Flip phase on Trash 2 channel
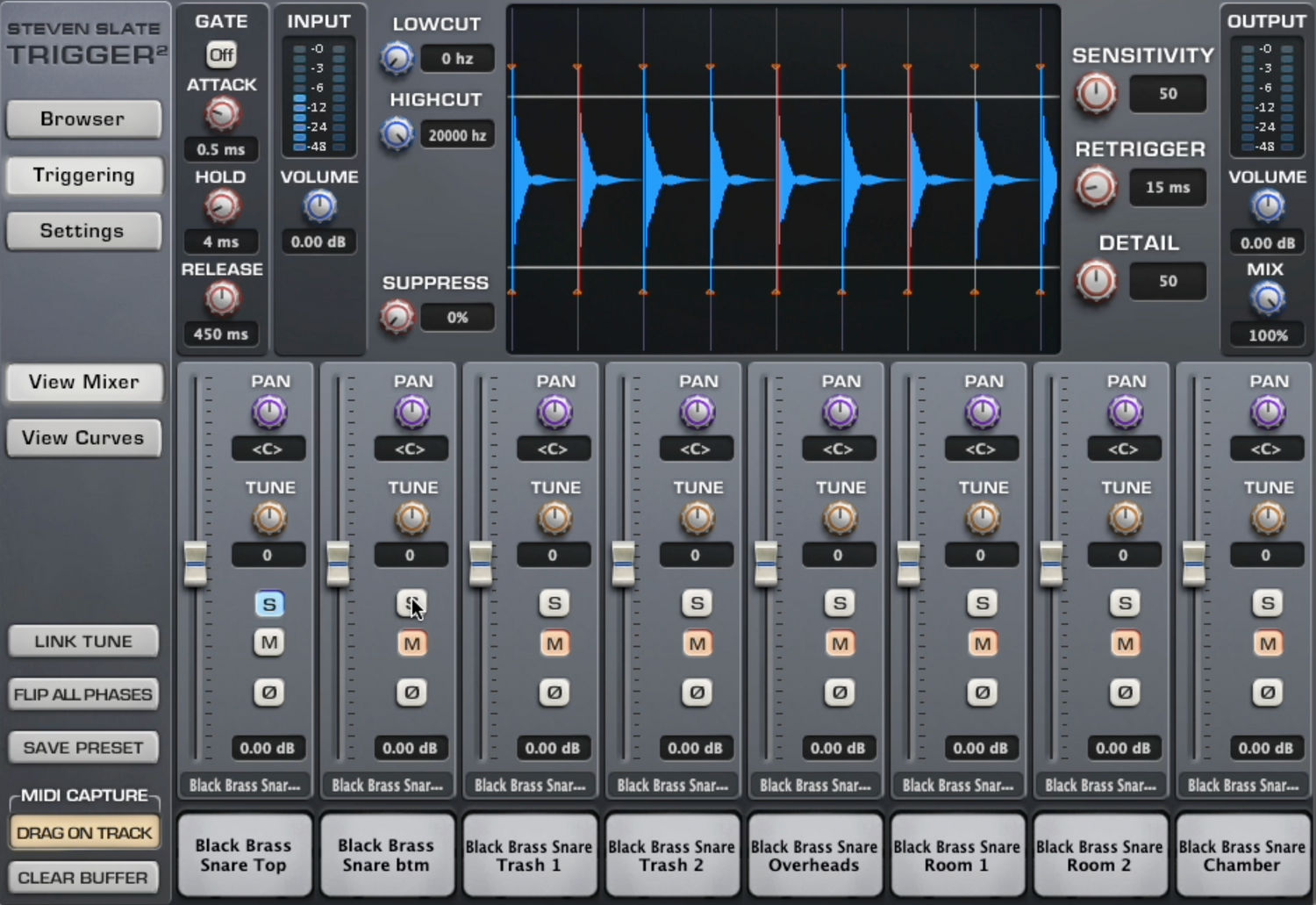Viewport: 1316px width, 905px height. click(697, 693)
